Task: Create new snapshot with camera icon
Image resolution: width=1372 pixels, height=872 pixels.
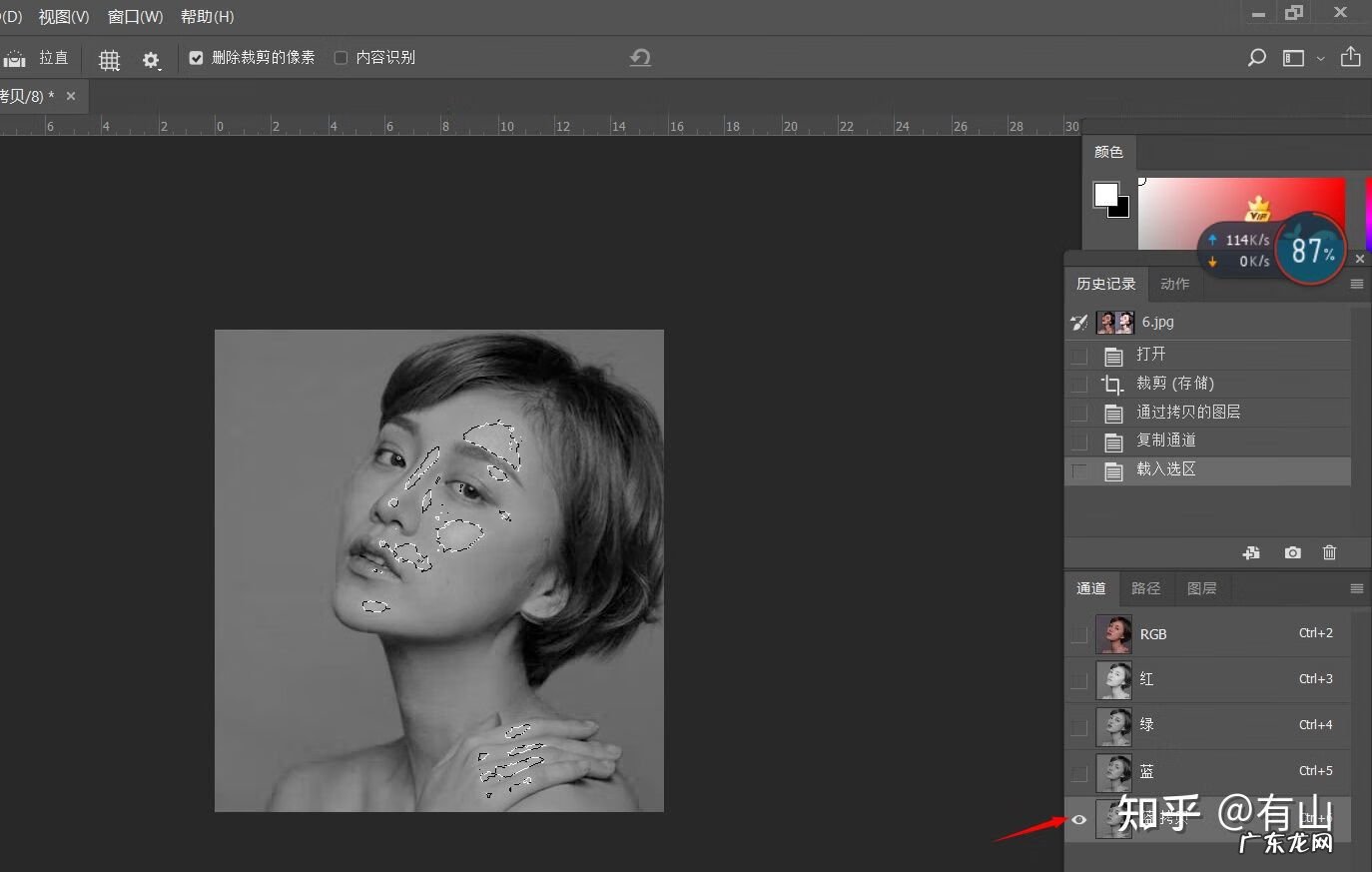Action: tap(1292, 552)
